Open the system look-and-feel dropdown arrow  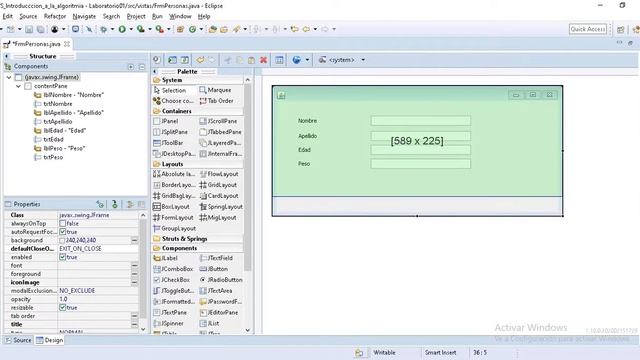[363, 60]
